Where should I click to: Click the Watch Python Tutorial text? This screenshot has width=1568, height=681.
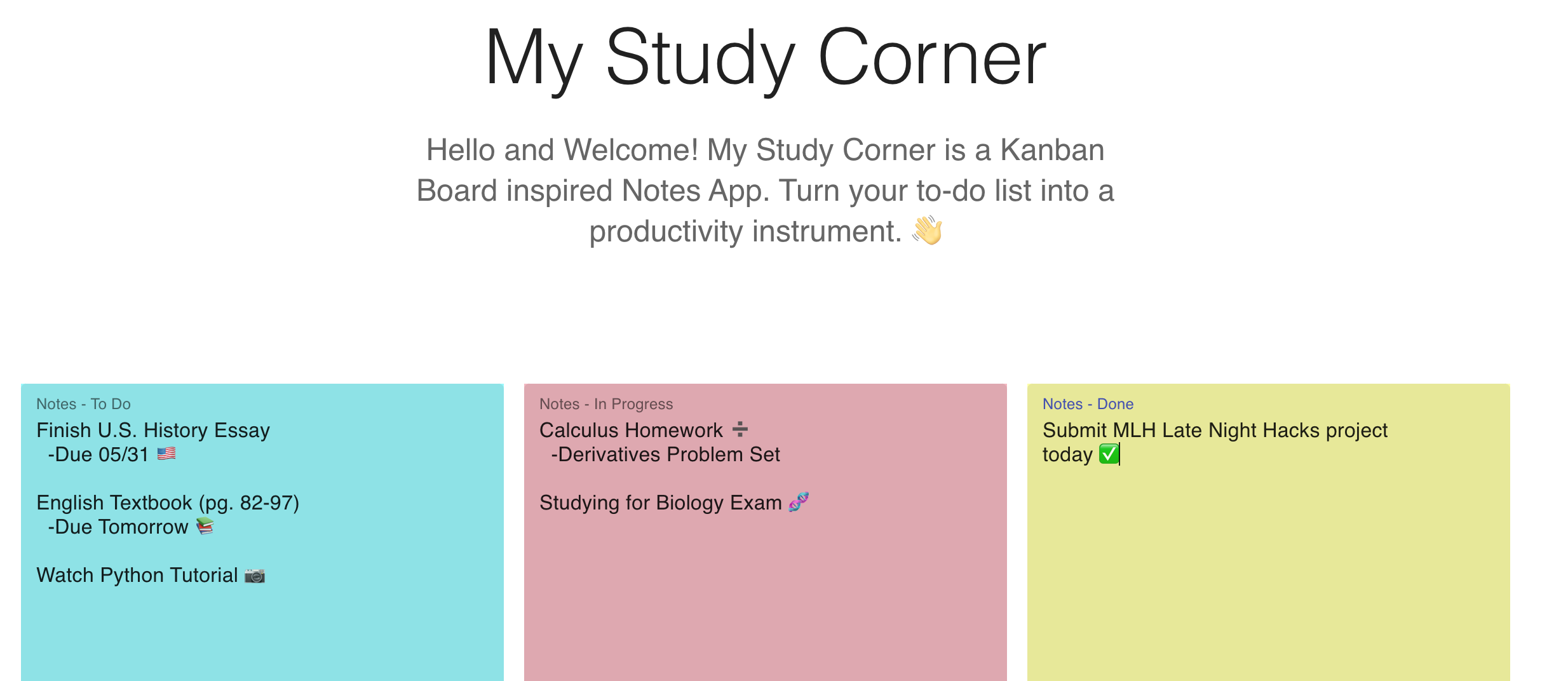[x=137, y=575]
